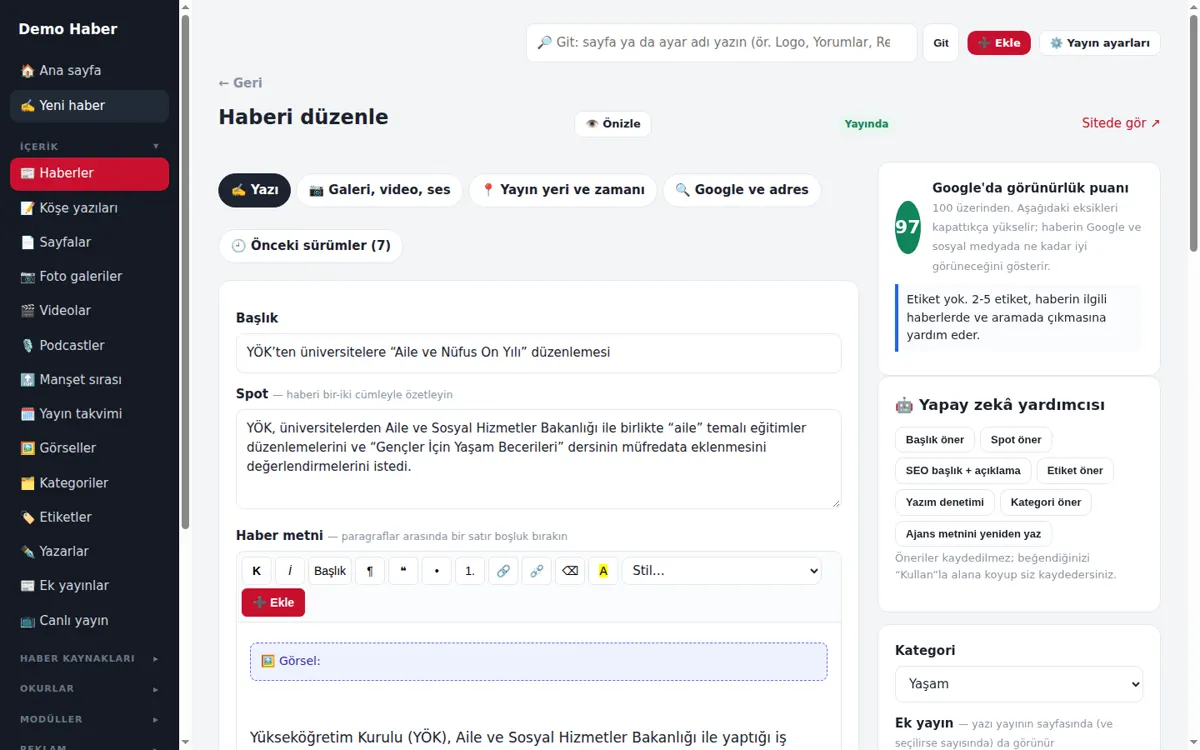The height and width of the screenshot is (750, 1200).
Task: Focus the top search field
Action: (722, 43)
